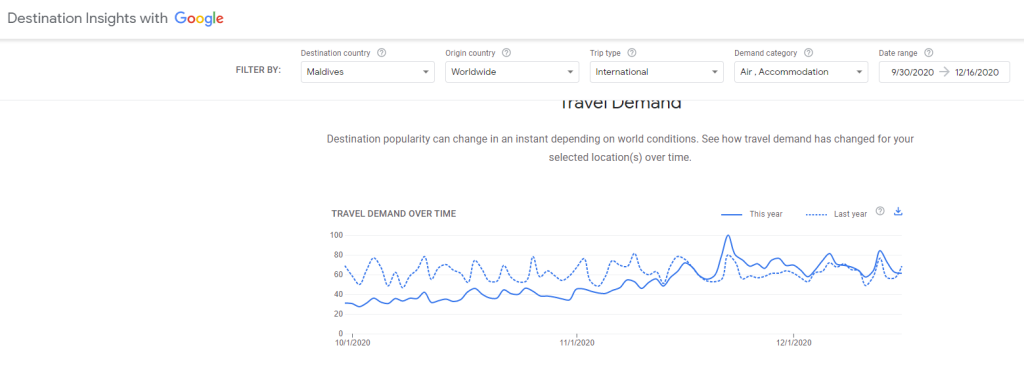Toggle the This year legend series
Viewport: 1024px width, 377px height.
click(x=752, y=214)
